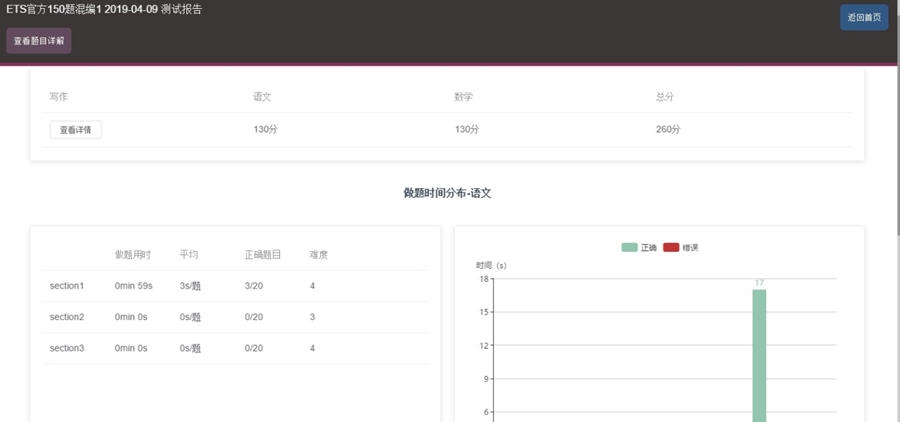
Task: Open 查看题目详解 for the test
Action: click(39, 41)
